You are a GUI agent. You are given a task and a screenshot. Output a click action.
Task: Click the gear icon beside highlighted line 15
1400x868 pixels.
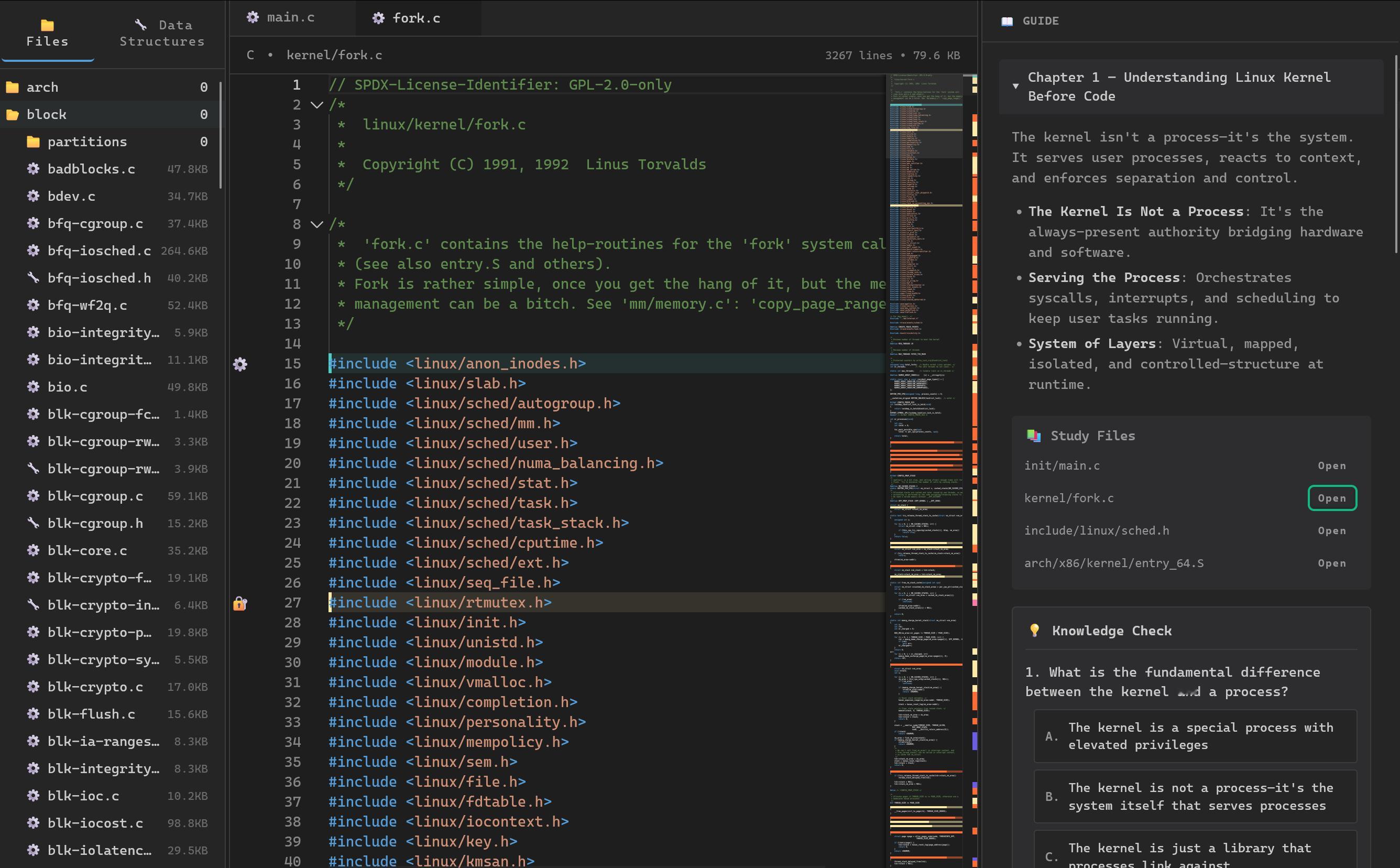pyautogui.click(x=240, y=364)
